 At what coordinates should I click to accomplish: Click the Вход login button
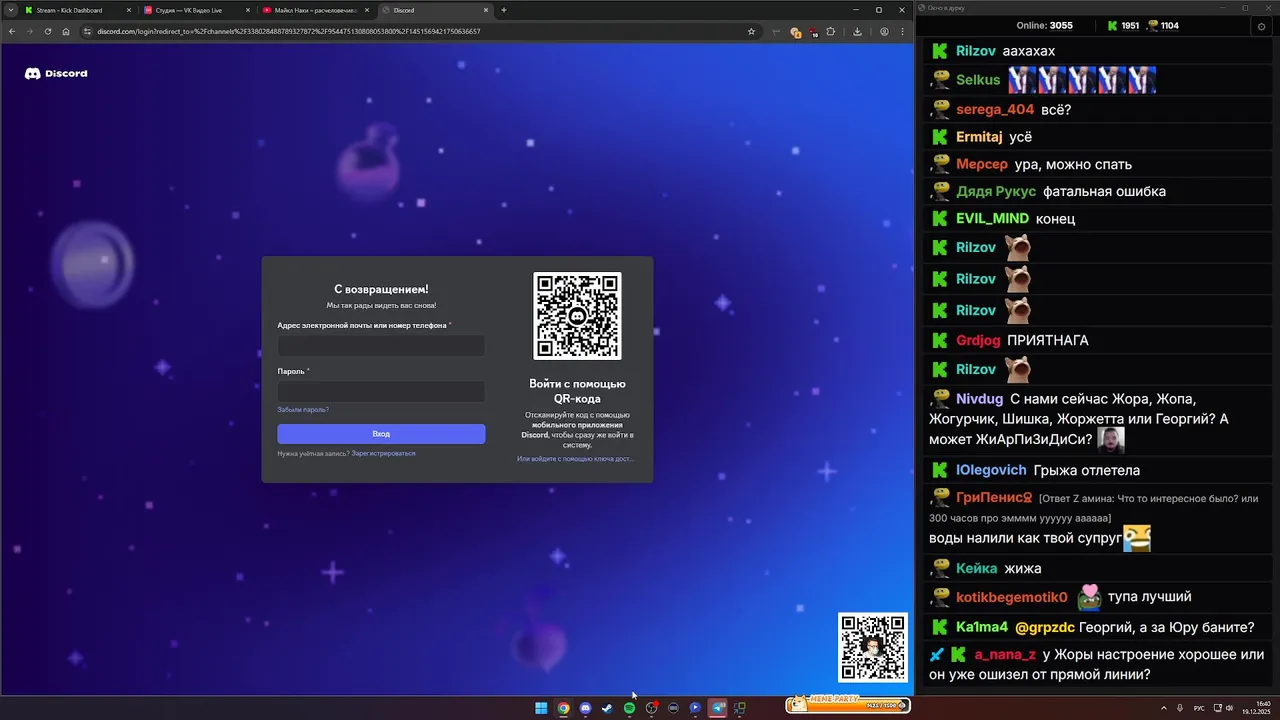381,434
